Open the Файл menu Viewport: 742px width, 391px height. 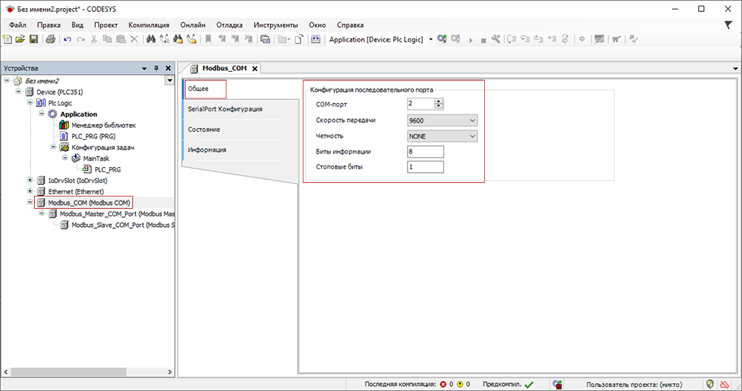[x=18, y=25]
